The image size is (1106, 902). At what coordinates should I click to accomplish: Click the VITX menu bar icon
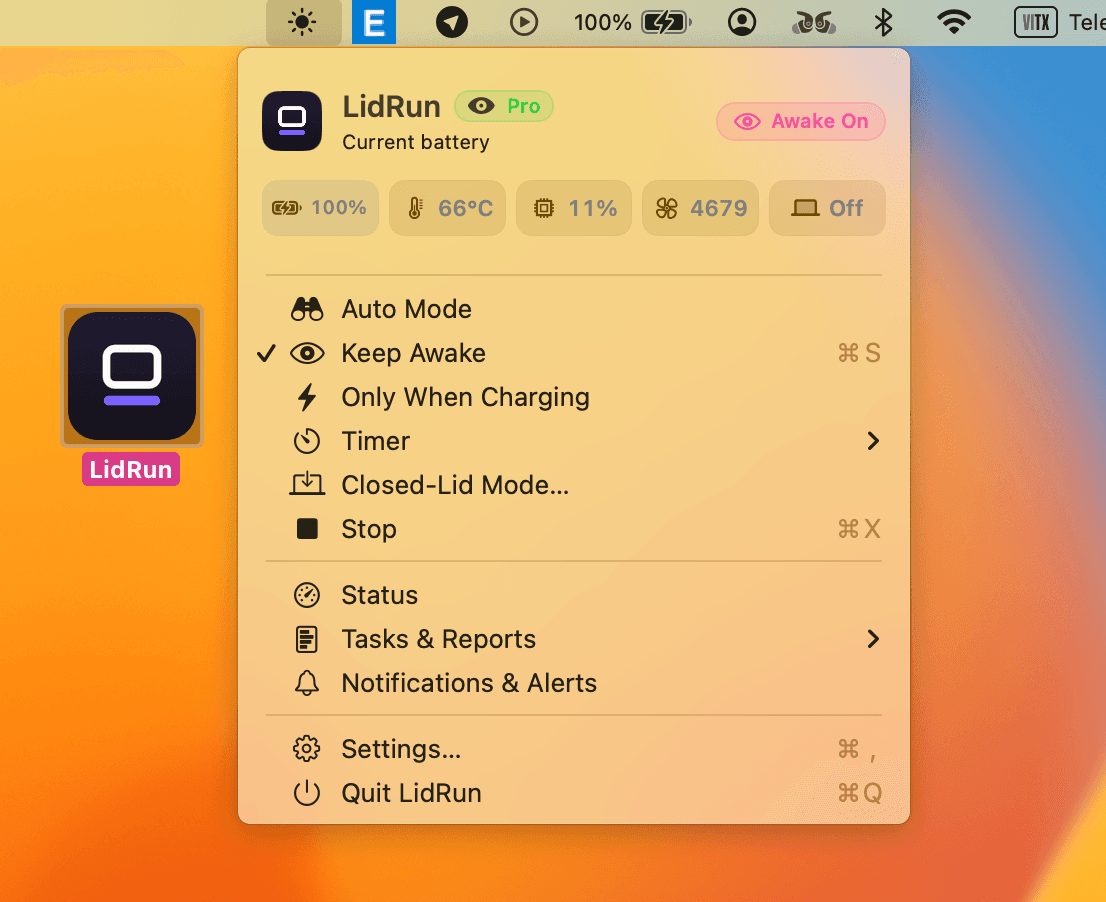click(x=1035, y=23)
